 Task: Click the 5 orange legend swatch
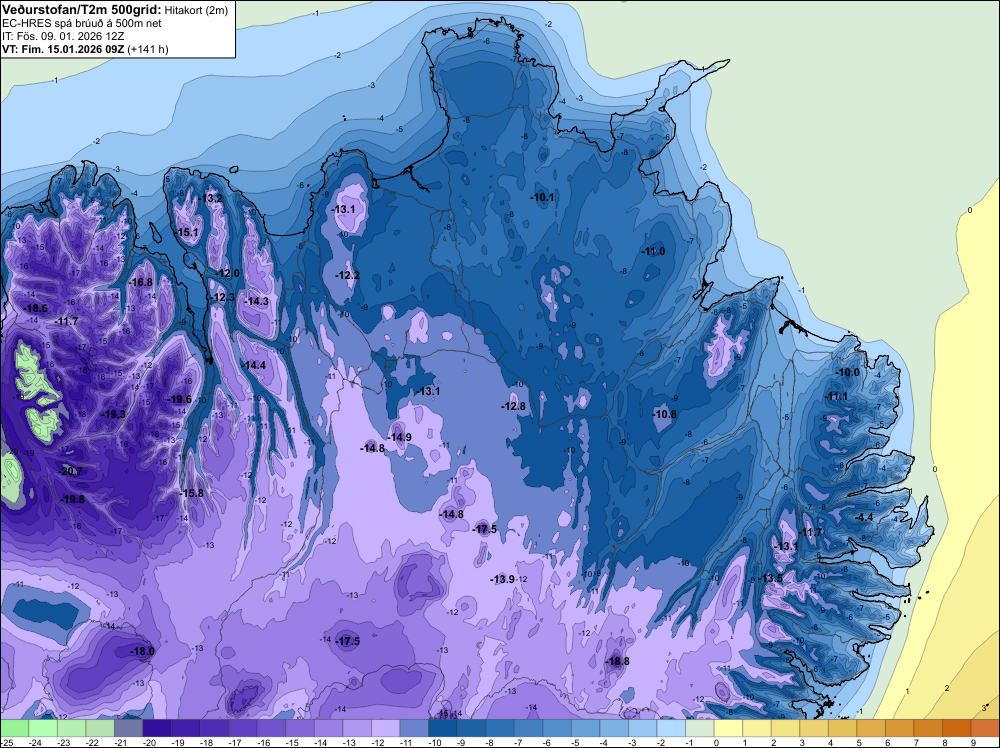[x=871, y=728]
